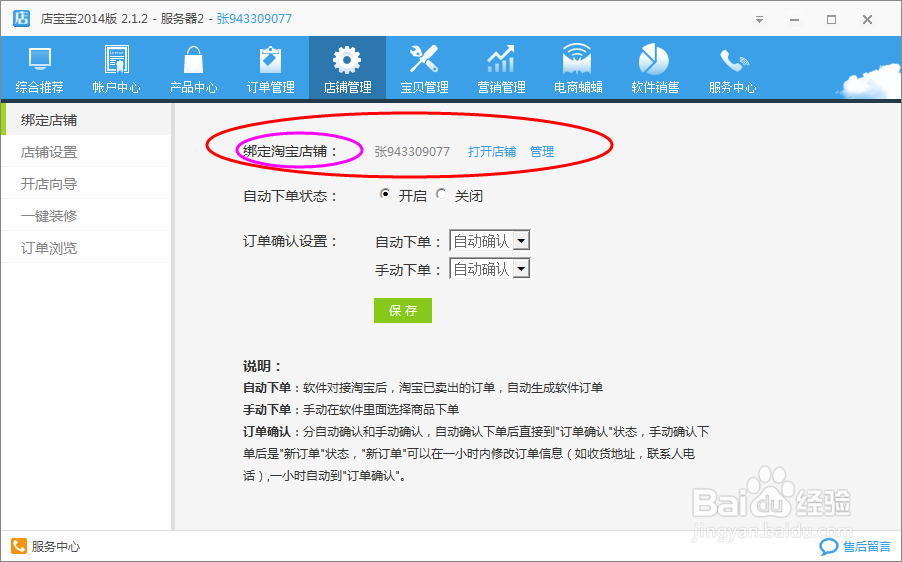This screenshot has width=902, height=562.
Task: Click the 说明 heading
Action: (x=262, y=366)
